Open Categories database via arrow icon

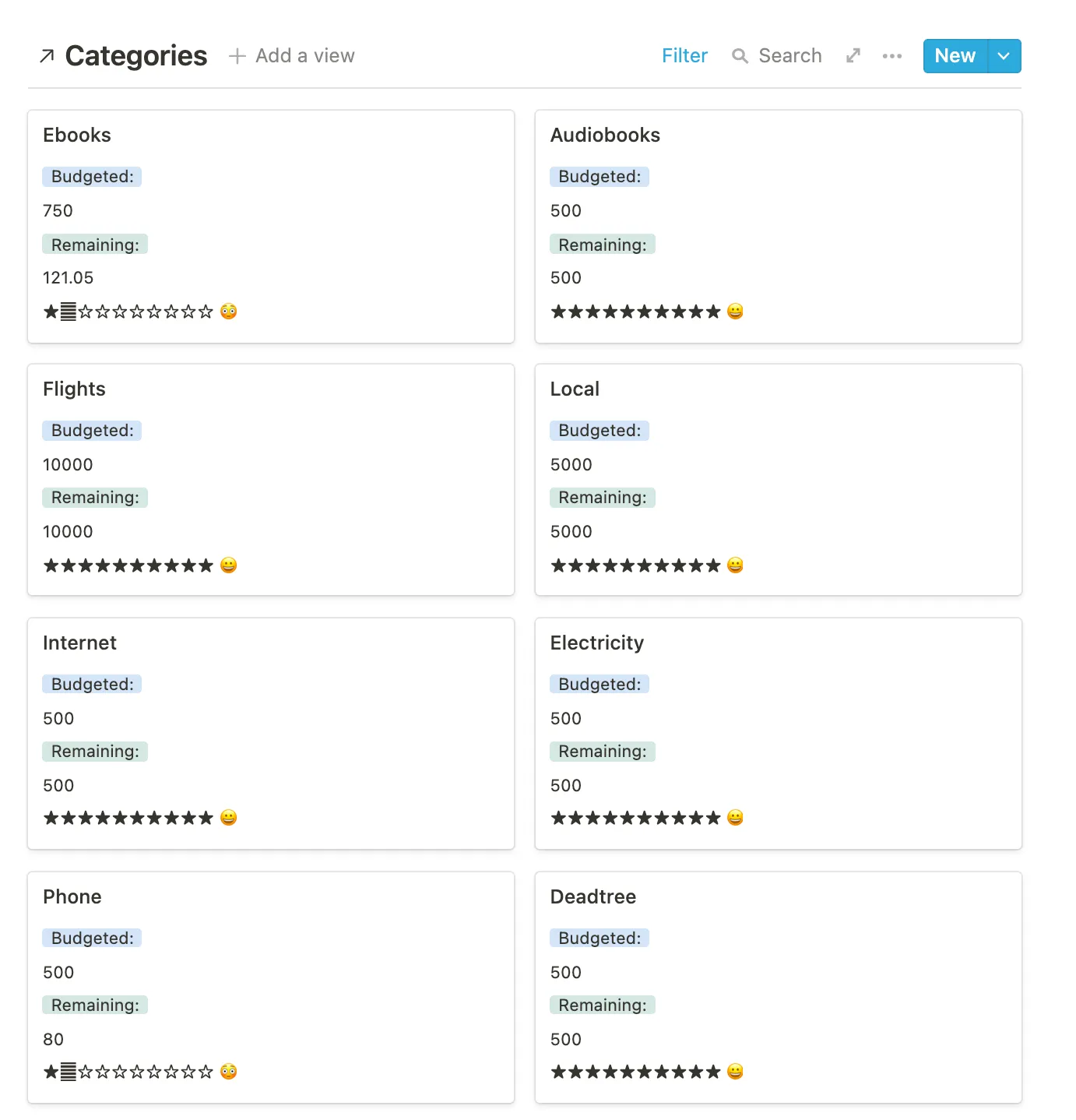click(47, 56)
